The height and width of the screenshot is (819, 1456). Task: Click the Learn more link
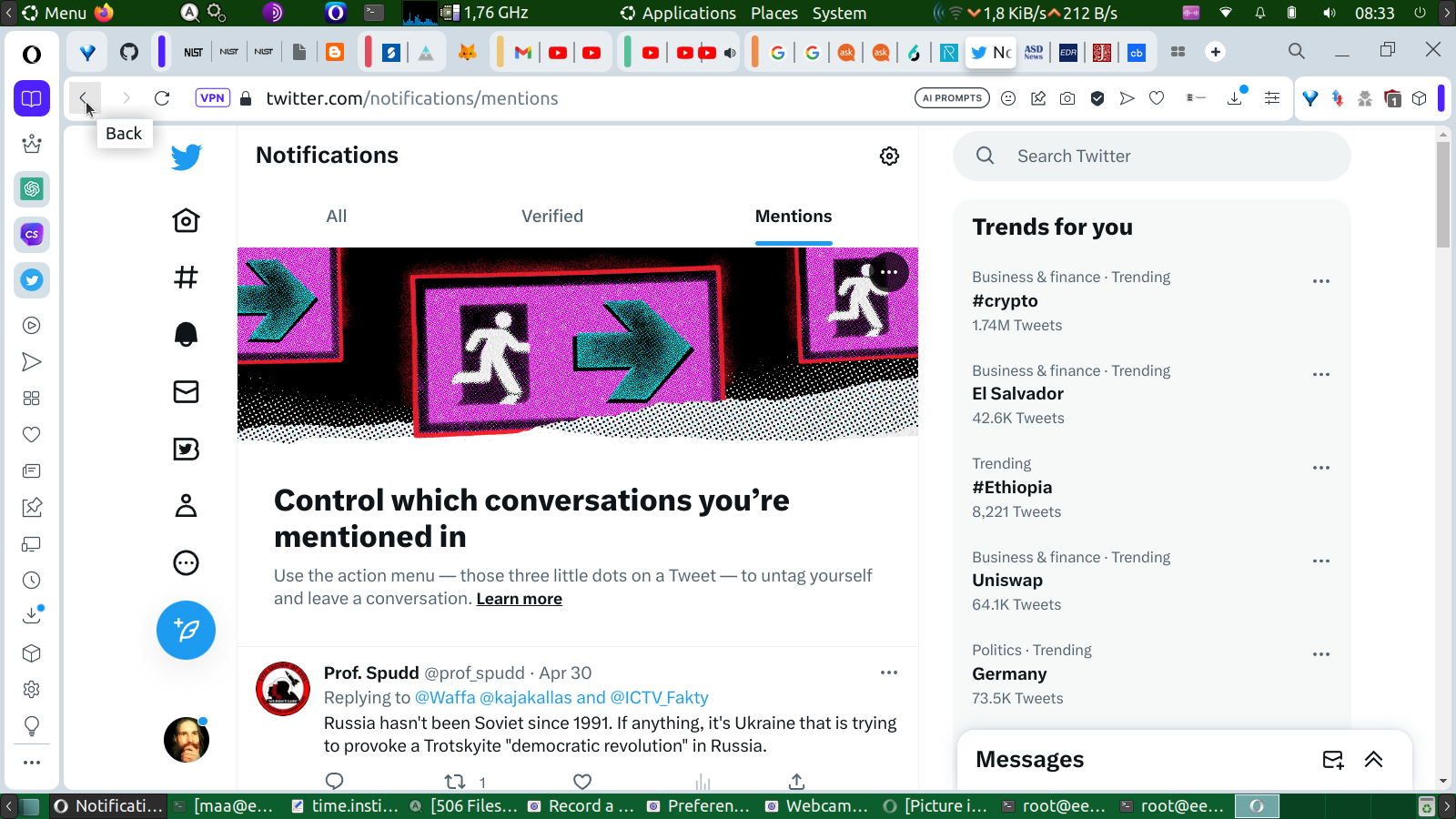[519, 599]
